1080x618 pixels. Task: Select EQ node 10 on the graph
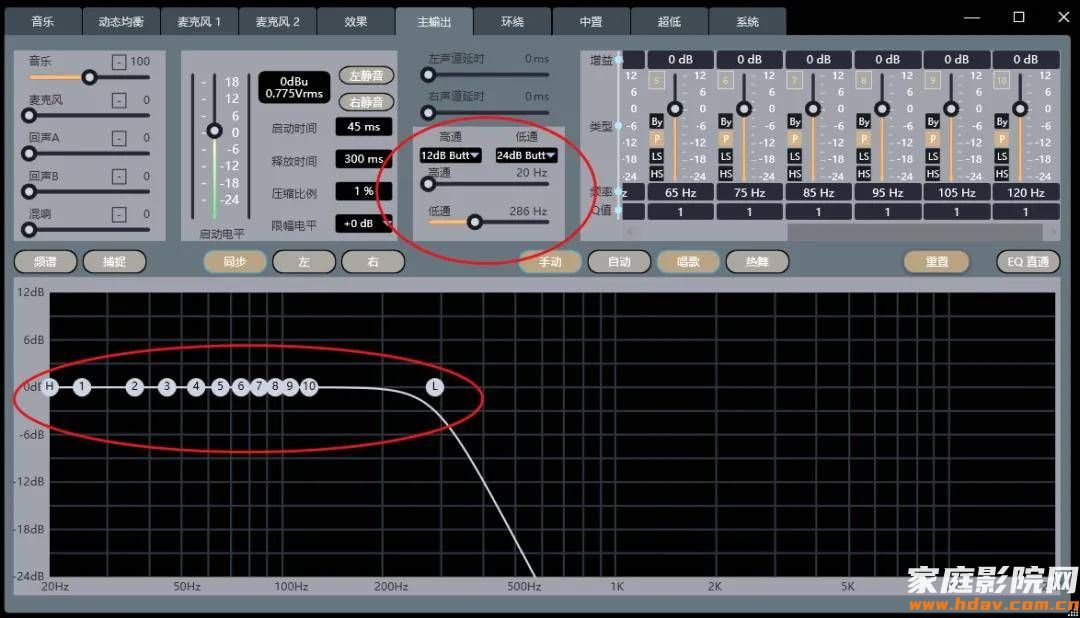[x=309, y=387]
